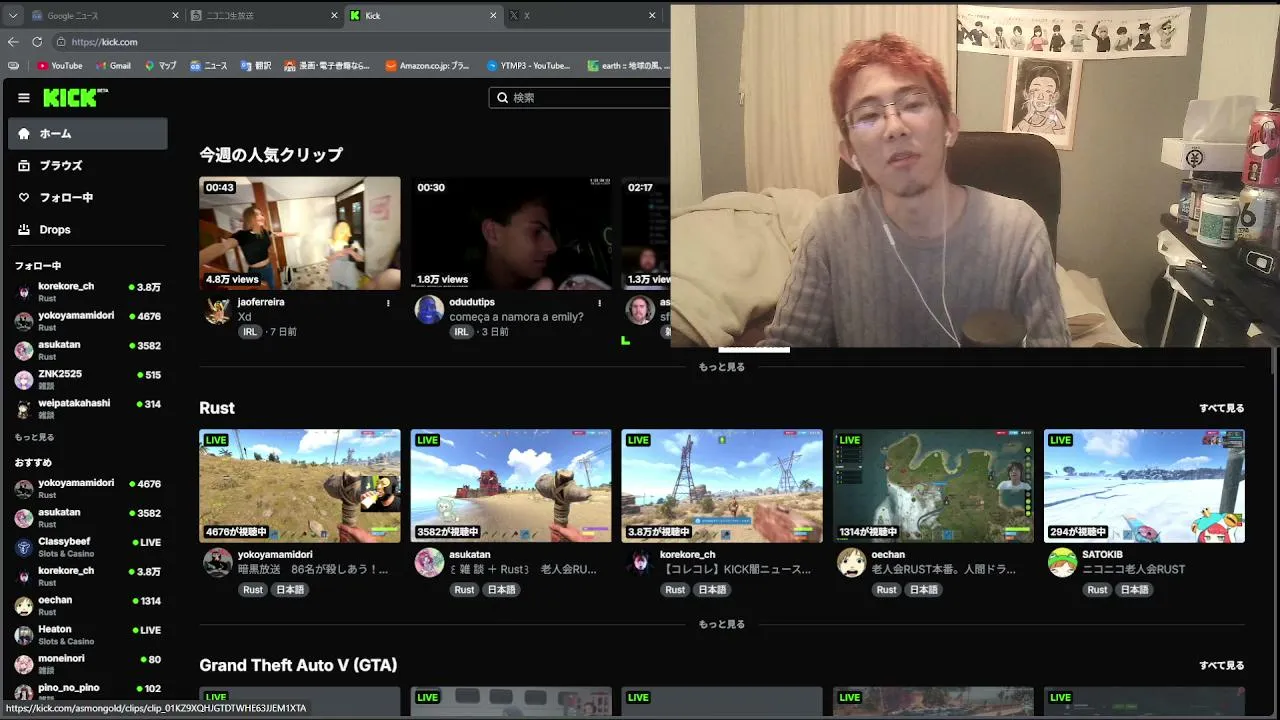This screenshot has height=720, width=1280.
Task: Click korekore_ch's avatar under Rust stream
Action: coord(640,563)
